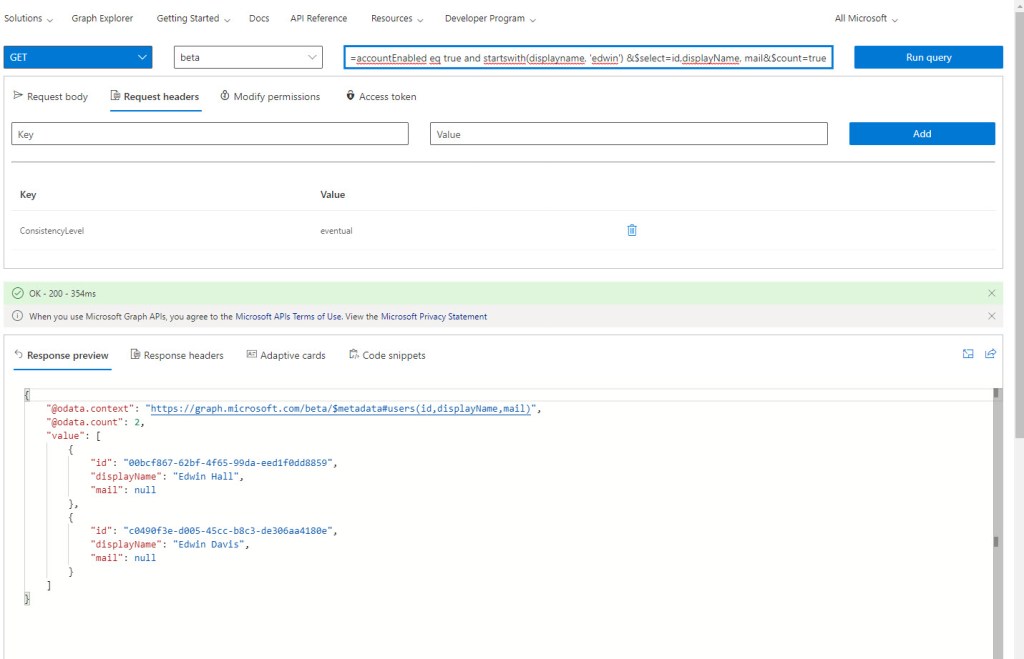Click the expand response icon
The image size is (1024, 659).
click(x=968, y=354)
